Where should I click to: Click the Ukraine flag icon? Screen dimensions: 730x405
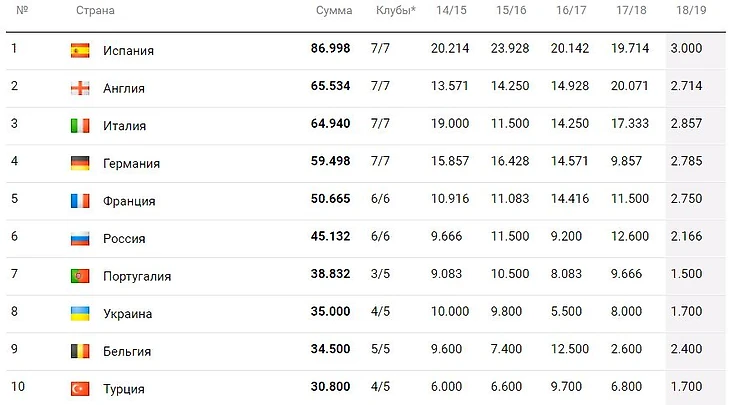coord(80,313)
